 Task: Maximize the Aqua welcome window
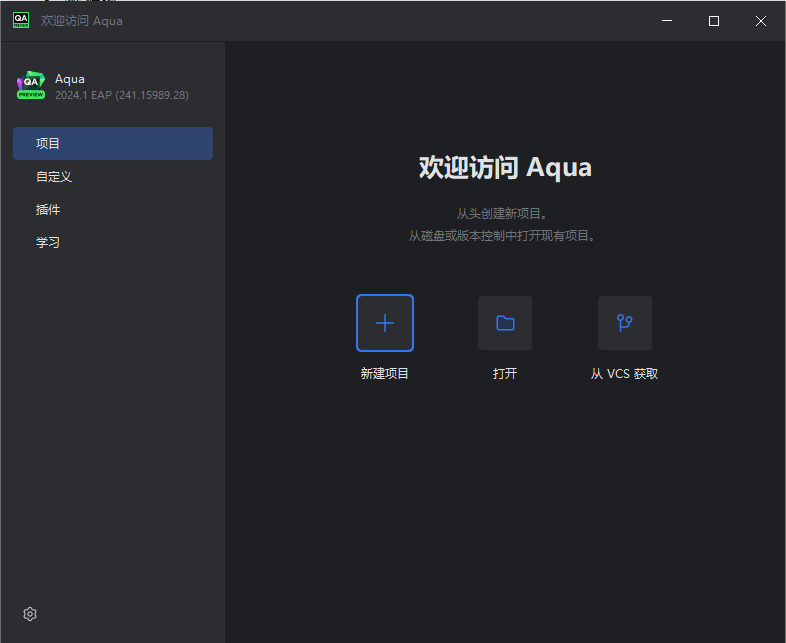click(x=714, y=21)
